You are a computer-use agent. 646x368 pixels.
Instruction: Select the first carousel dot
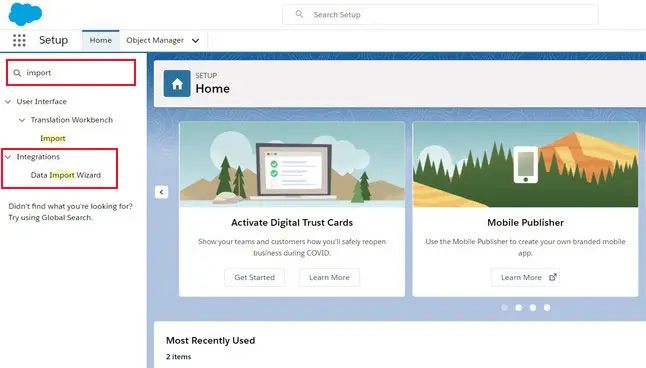(504, 307)
